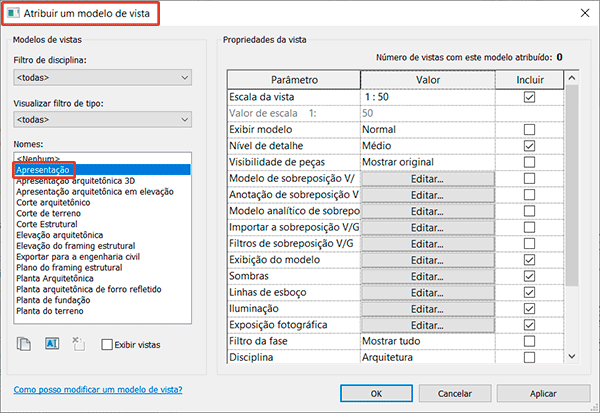
Task: Select Corte arquitetônico in the Nomes list
Action: click(x=53, y=202)
